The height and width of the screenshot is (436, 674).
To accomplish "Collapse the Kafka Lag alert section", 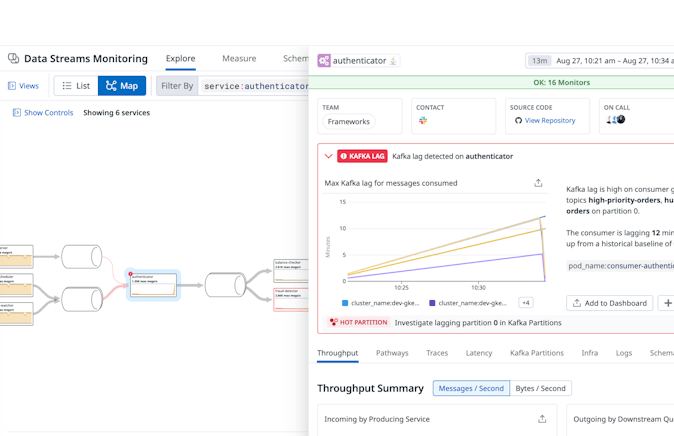I will pyautogui.click(x=328, y=156).
